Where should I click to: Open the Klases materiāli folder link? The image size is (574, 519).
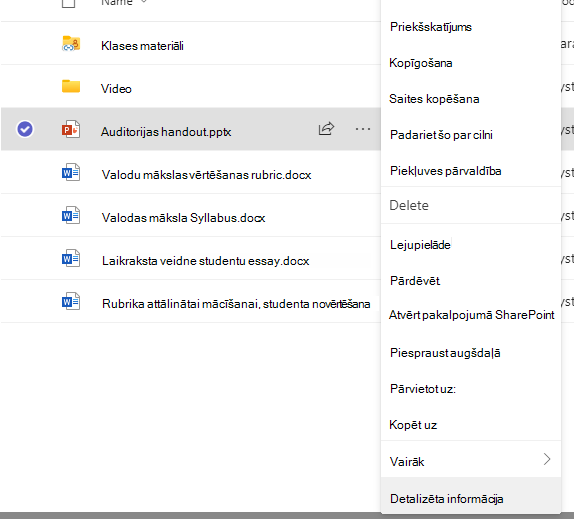pyautogui.click(x=142, y=46)
